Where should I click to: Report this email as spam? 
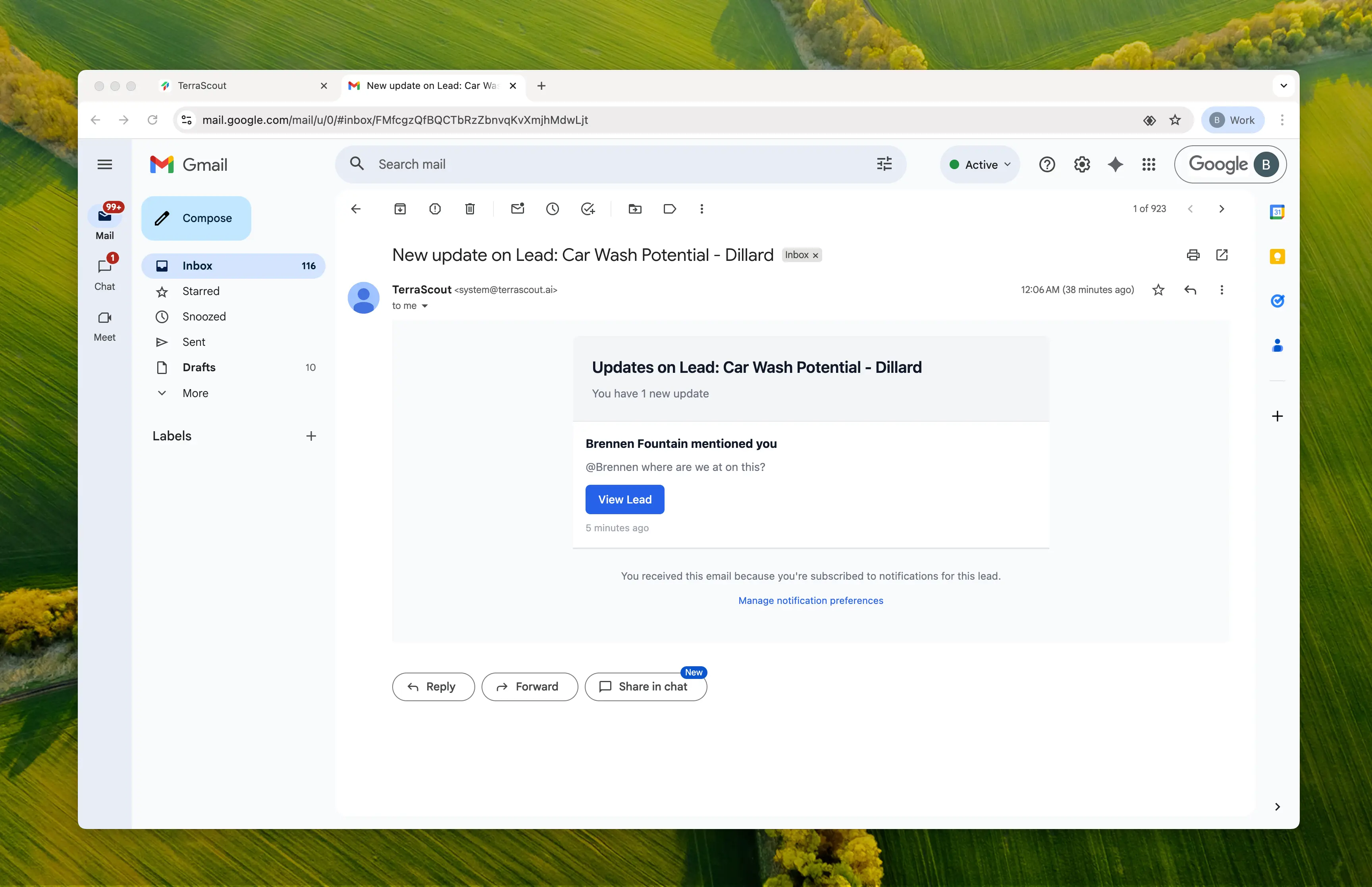[435, 209]
